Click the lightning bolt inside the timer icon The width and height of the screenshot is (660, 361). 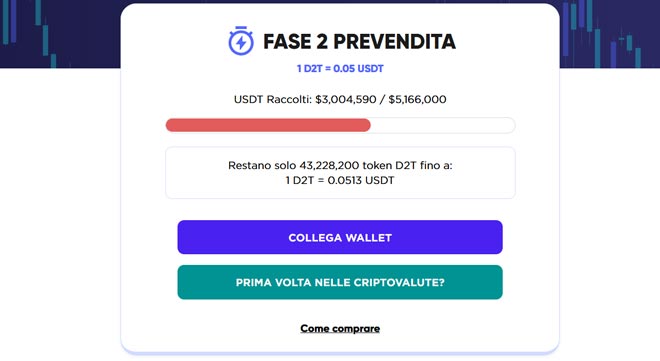241,42
